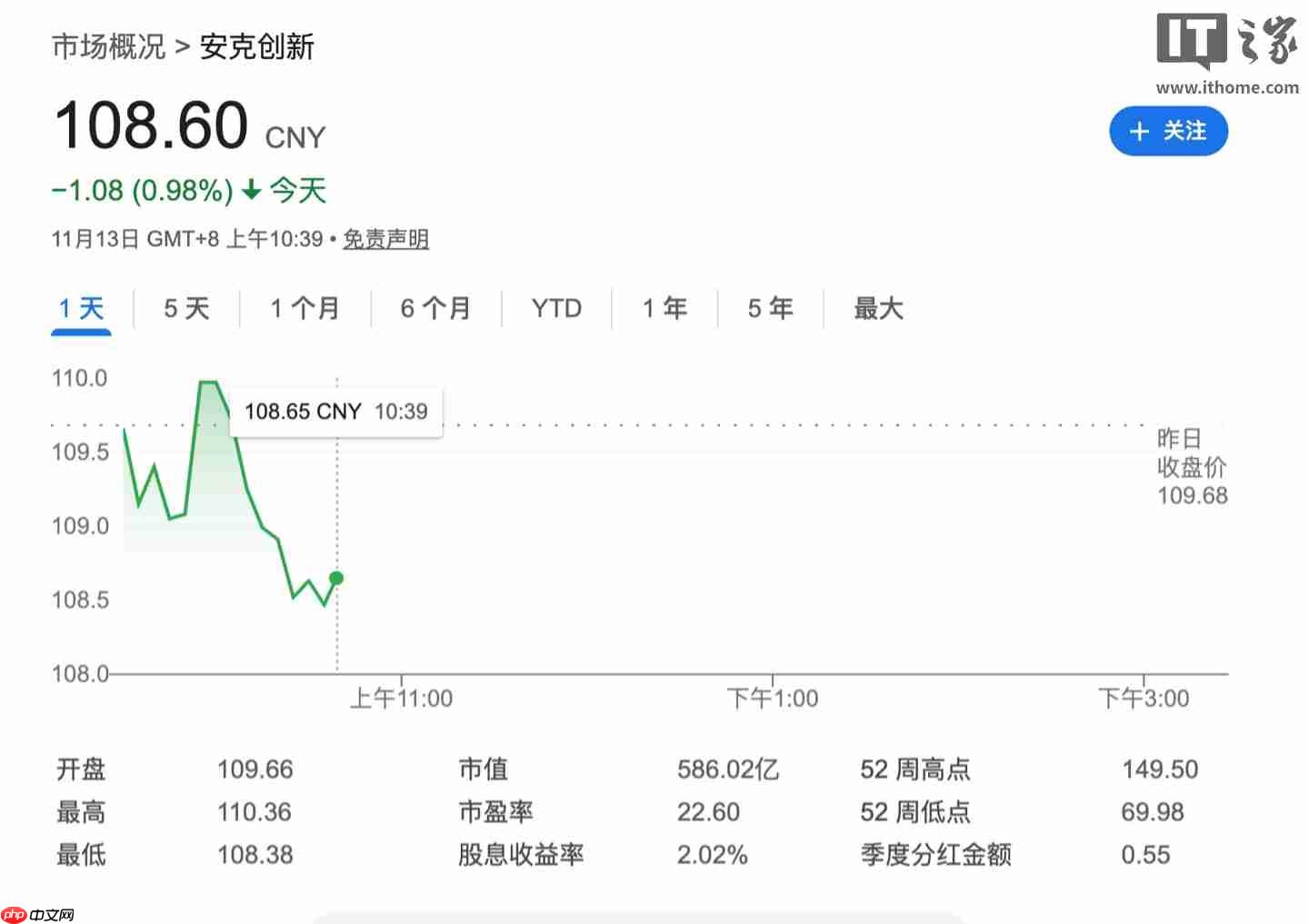
Task: Select the 1天 time range tab
Action: (81, 308)
